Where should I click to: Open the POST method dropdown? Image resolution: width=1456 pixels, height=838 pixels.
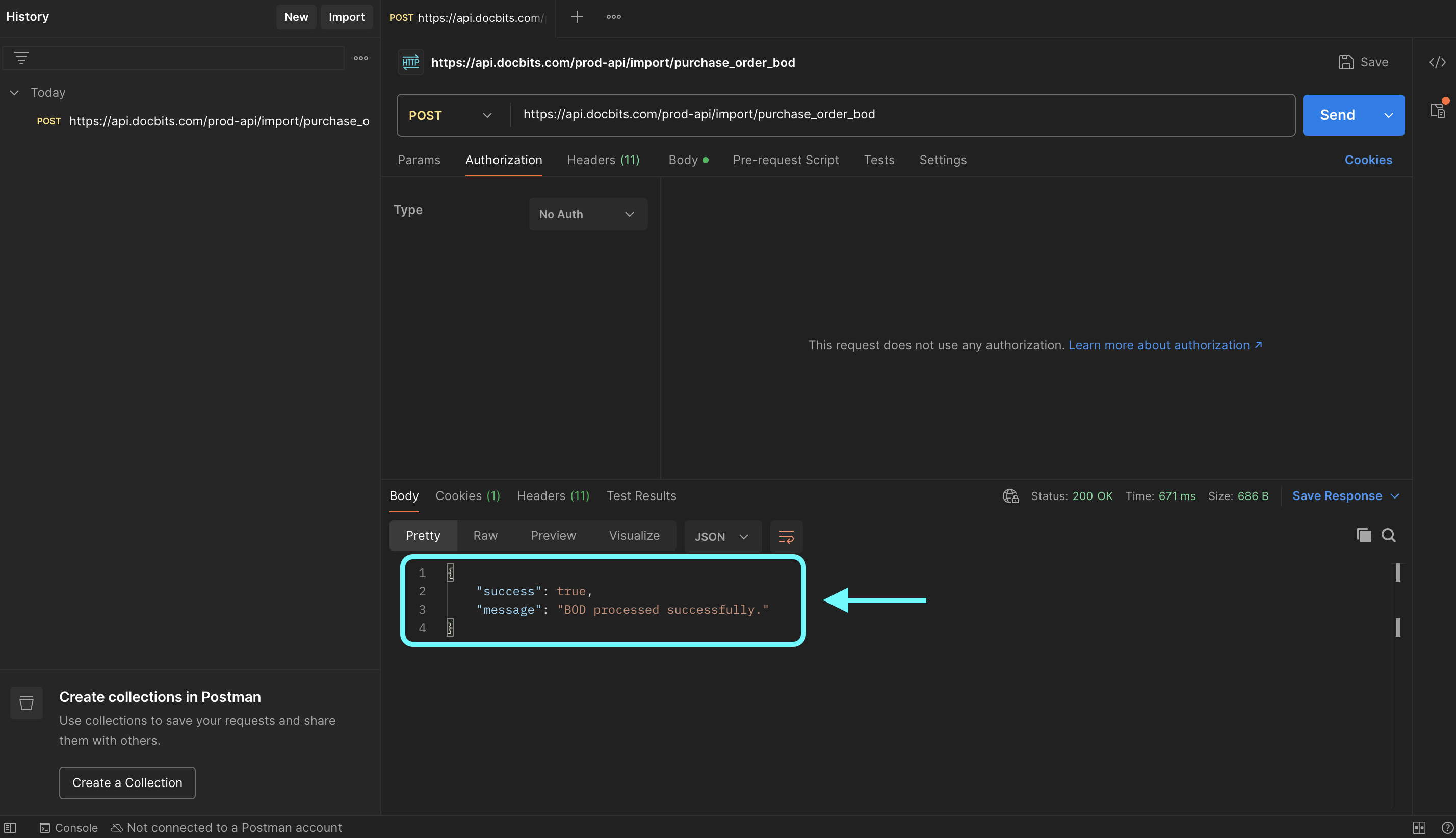(451, 115)
